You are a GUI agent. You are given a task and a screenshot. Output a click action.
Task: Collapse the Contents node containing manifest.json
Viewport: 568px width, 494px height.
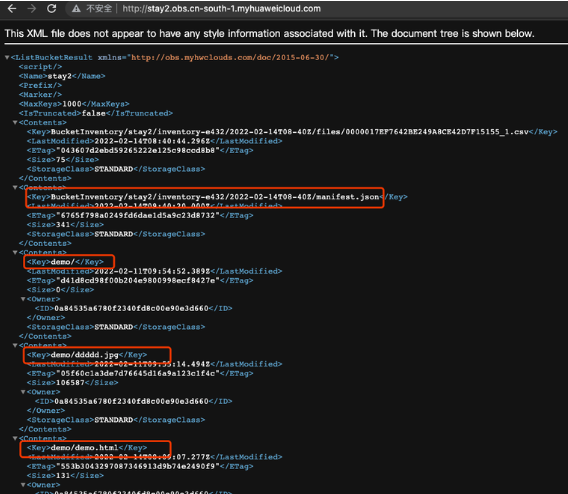click(15, 187)
